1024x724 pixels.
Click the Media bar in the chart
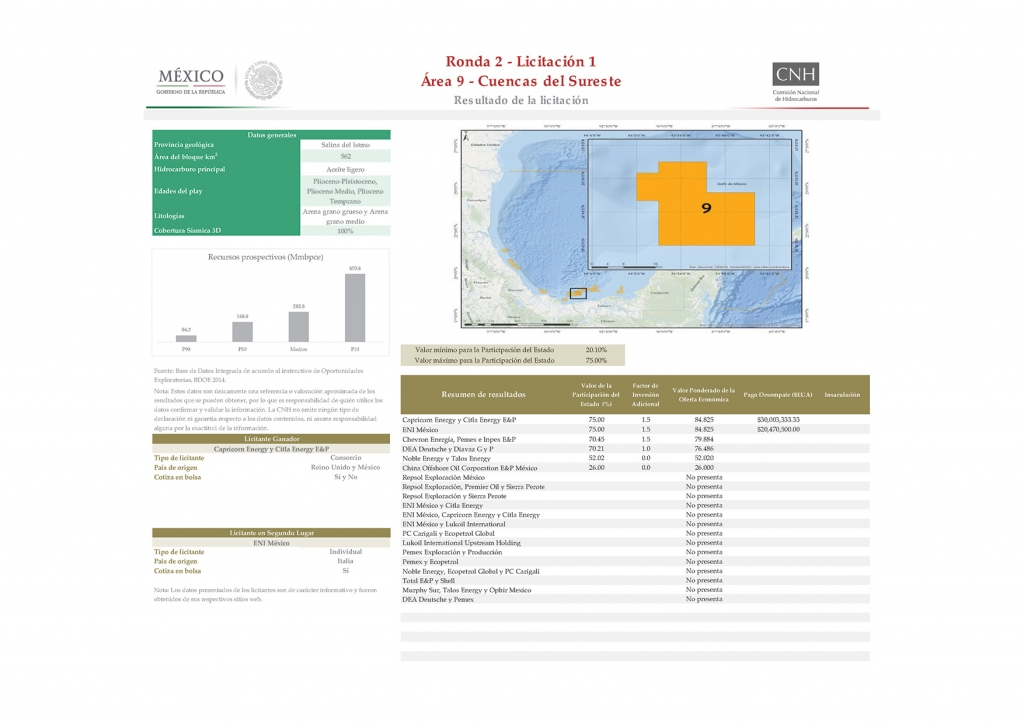[298, 326]
